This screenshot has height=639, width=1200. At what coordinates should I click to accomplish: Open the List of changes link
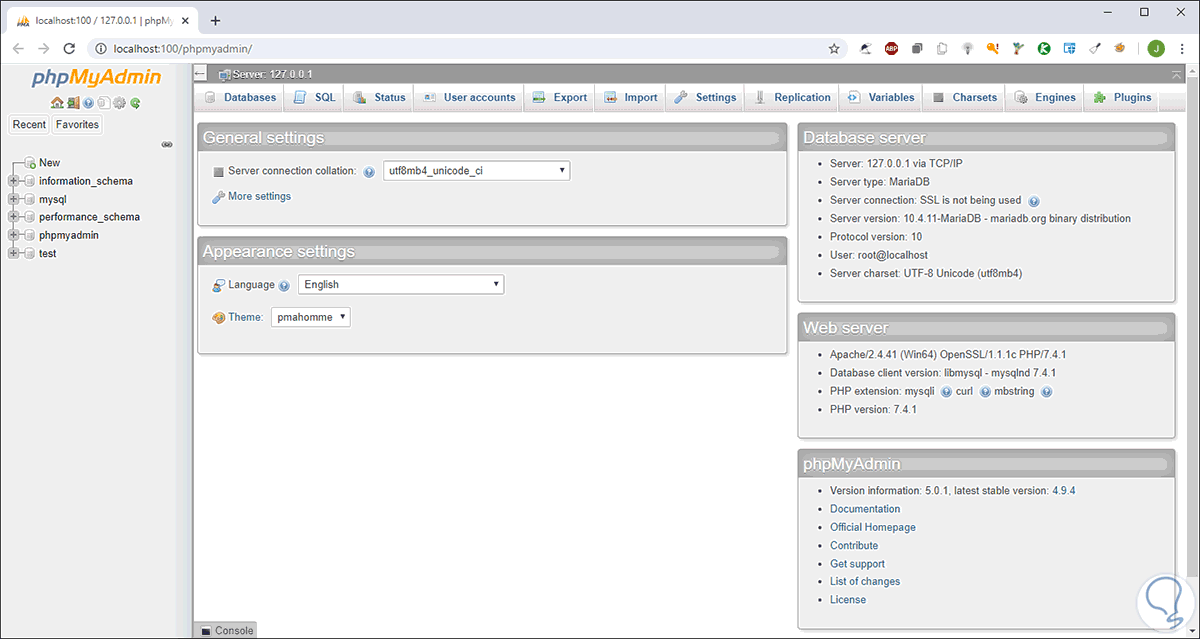click(x=865, y=581)
